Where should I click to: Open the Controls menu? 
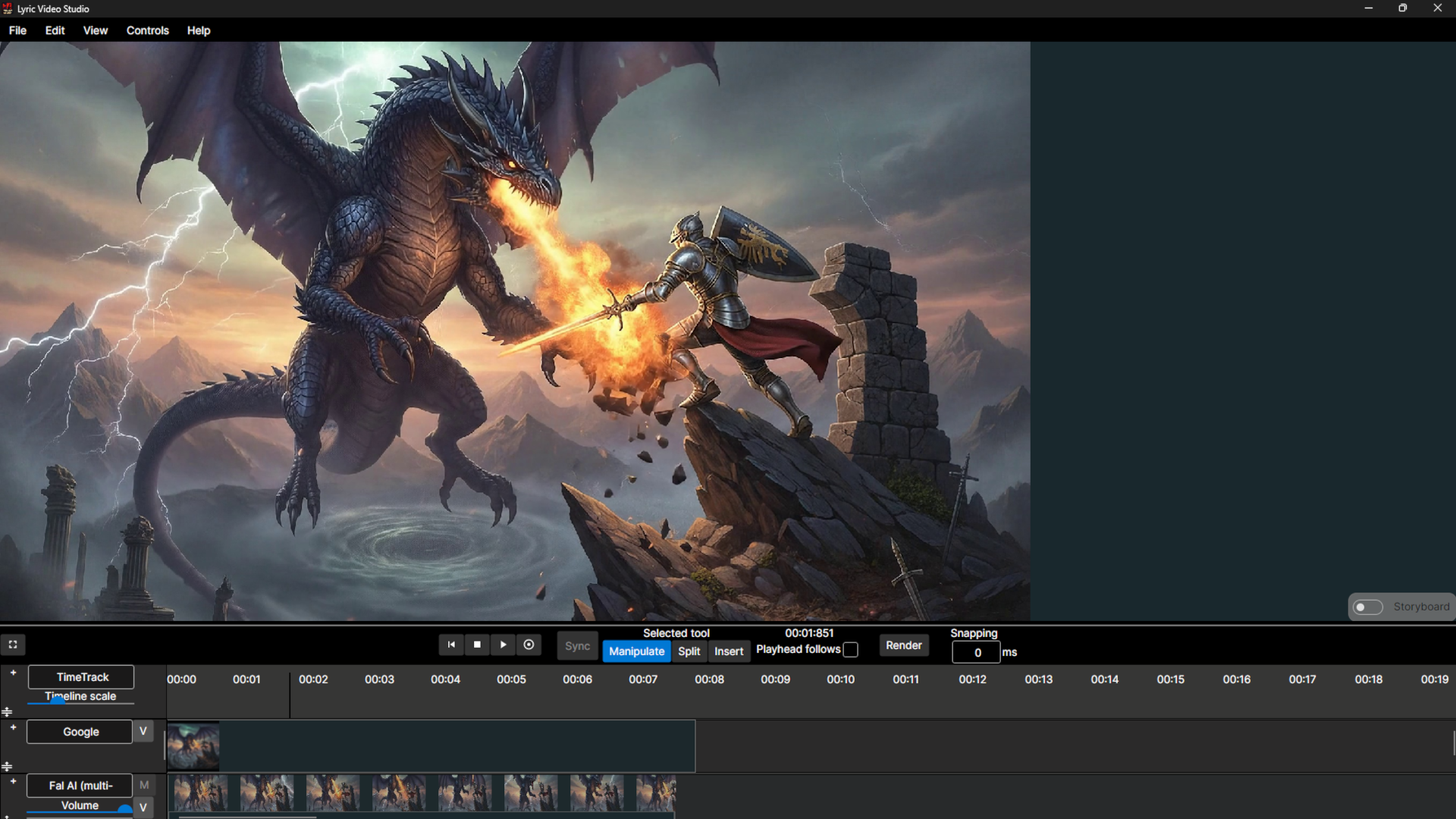click(x=147, y=30)
